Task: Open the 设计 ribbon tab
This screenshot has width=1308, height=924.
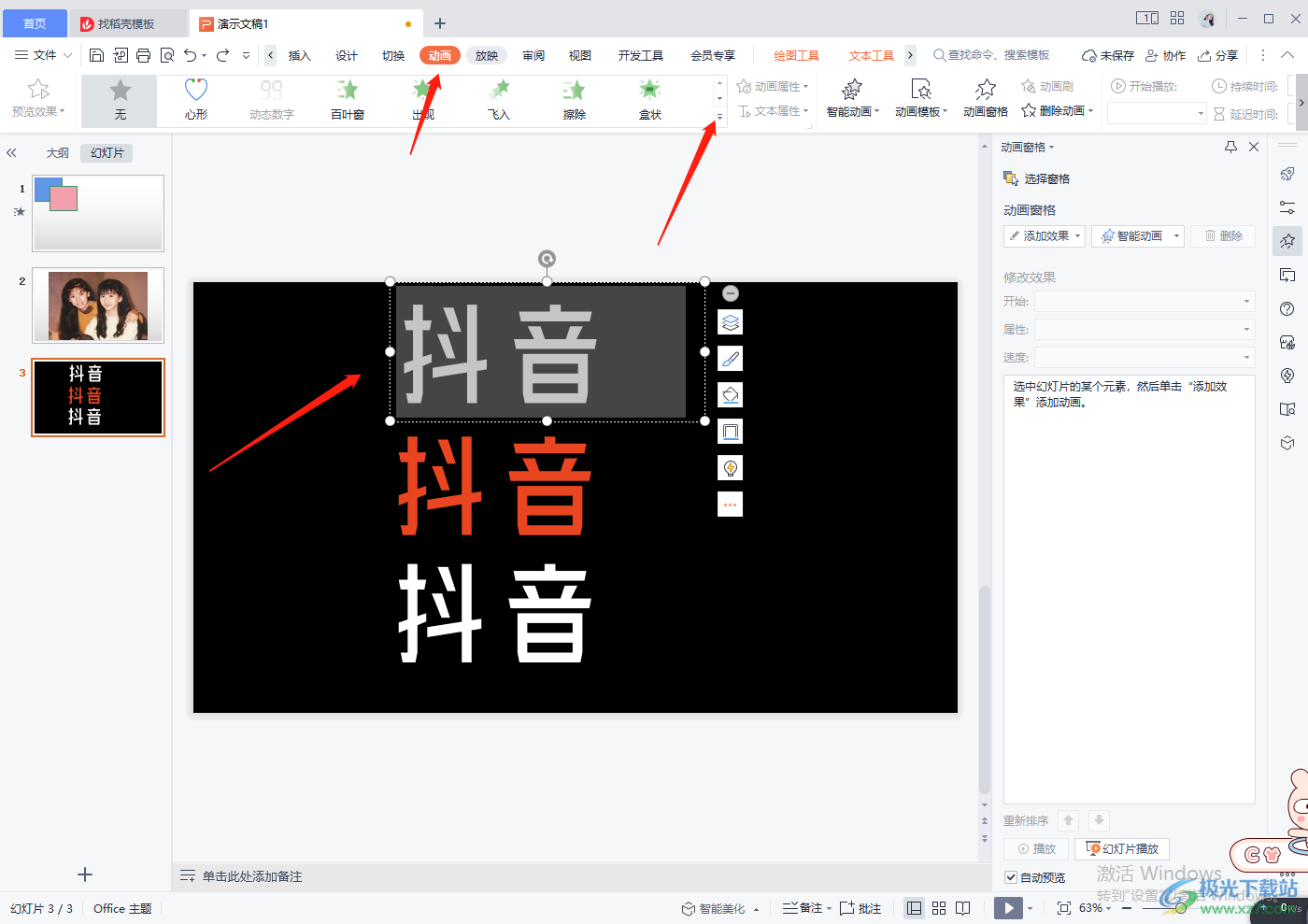Action: point(347,55)
